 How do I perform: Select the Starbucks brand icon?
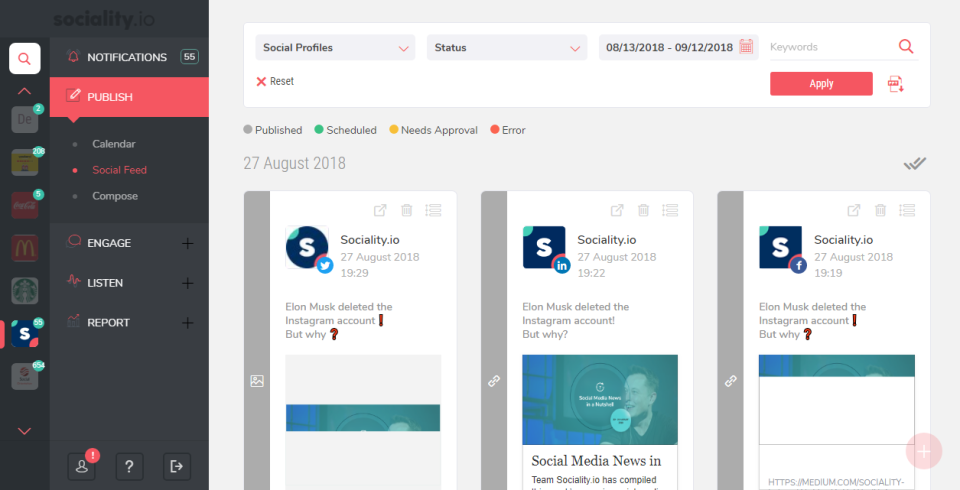point(25,291)
